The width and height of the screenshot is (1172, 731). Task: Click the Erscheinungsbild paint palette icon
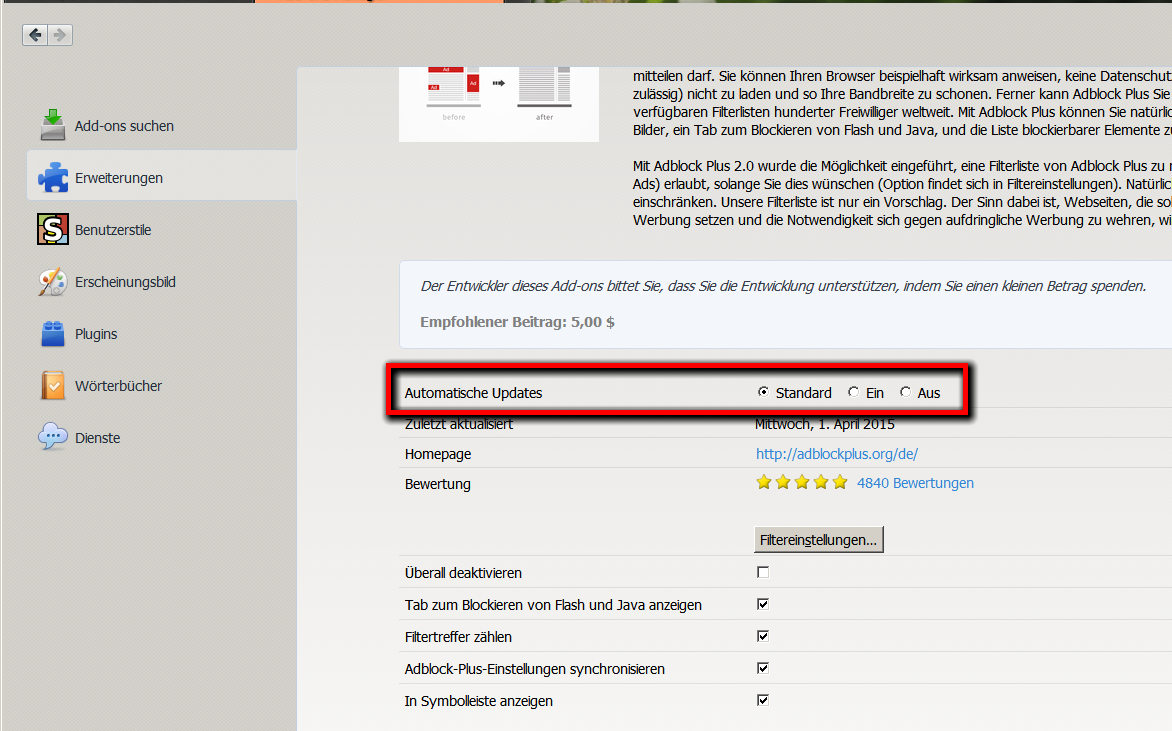pyautogui.click(x=53, y=282)
